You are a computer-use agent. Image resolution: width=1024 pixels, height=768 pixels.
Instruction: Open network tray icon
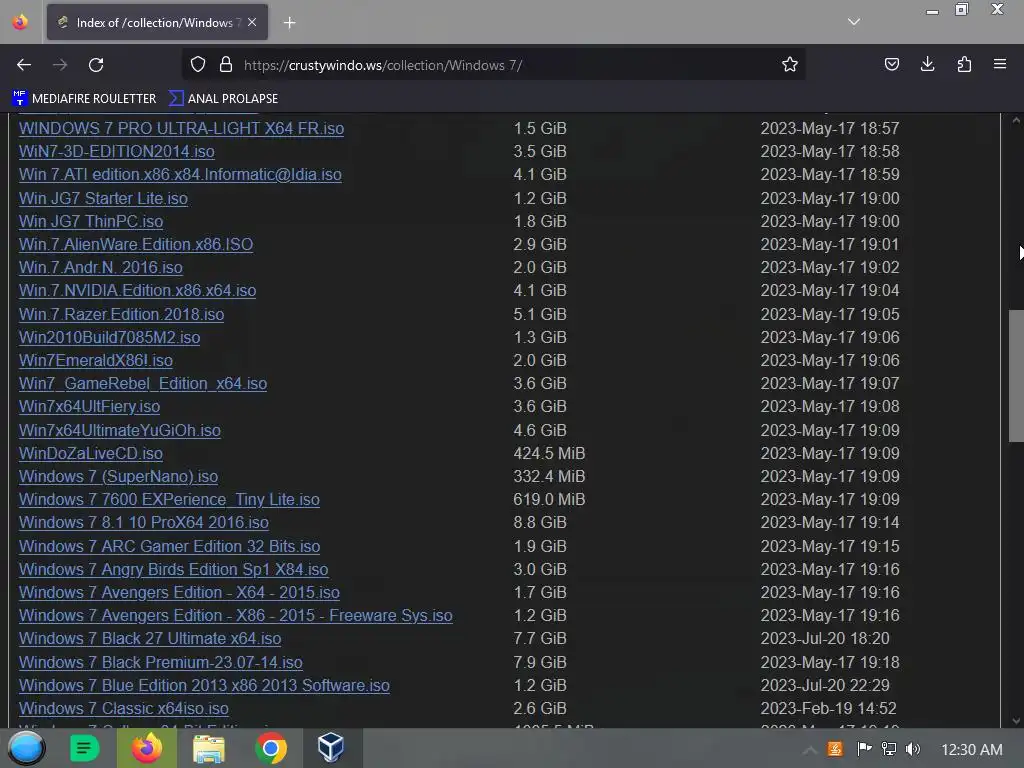tap(889, 749)
